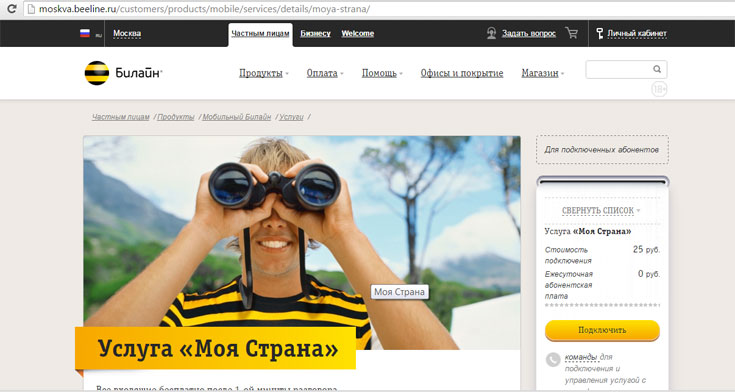Click the sidebar title Услуга «Моя Страна»
Screen dimensions: 735x392
pyautogui.click(x=588, y=231)
